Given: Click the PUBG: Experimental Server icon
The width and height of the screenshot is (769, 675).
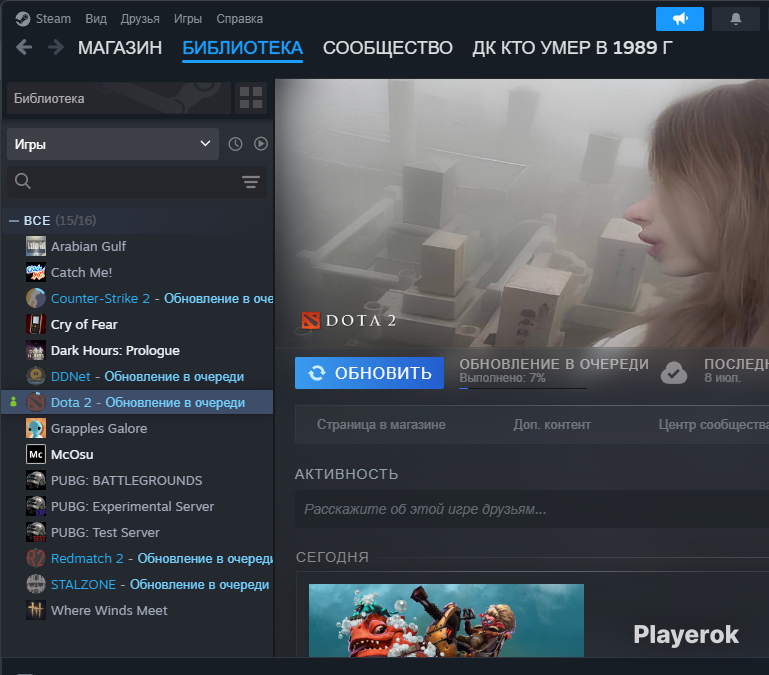Looking at the screenshot, I should point(36,506).
